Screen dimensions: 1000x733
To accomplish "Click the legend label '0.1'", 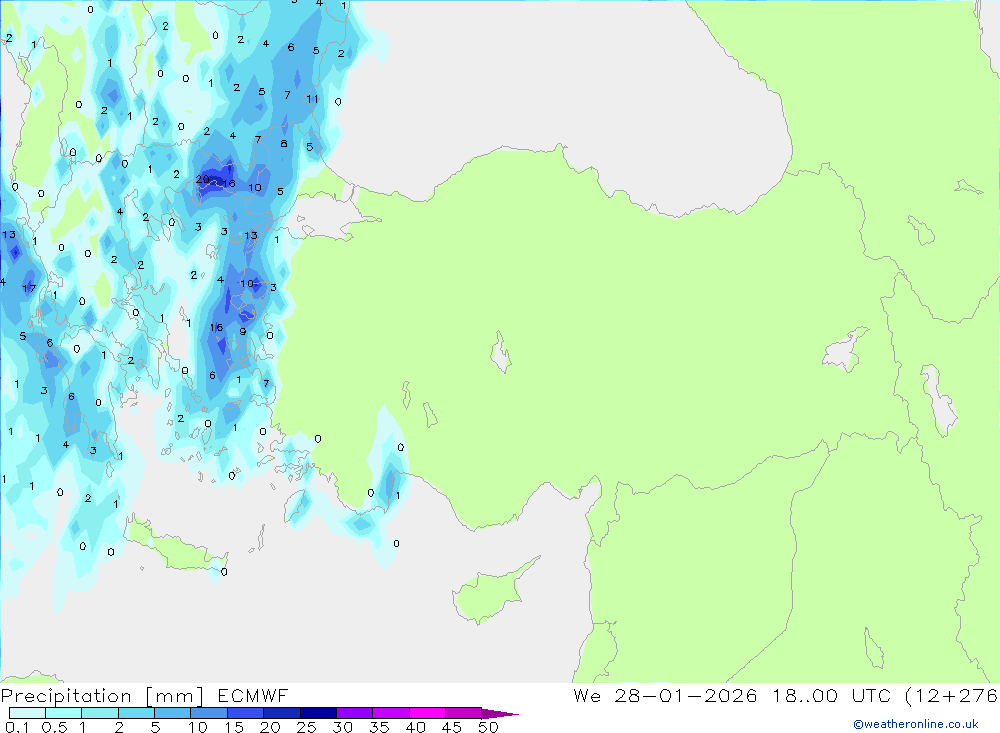I will pos(17,727).
